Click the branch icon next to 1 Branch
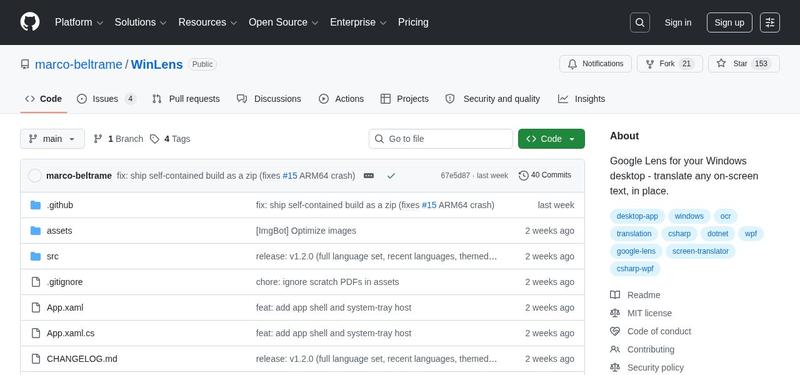The width and height of the screenshot is (800, 375). coord(98,139)
